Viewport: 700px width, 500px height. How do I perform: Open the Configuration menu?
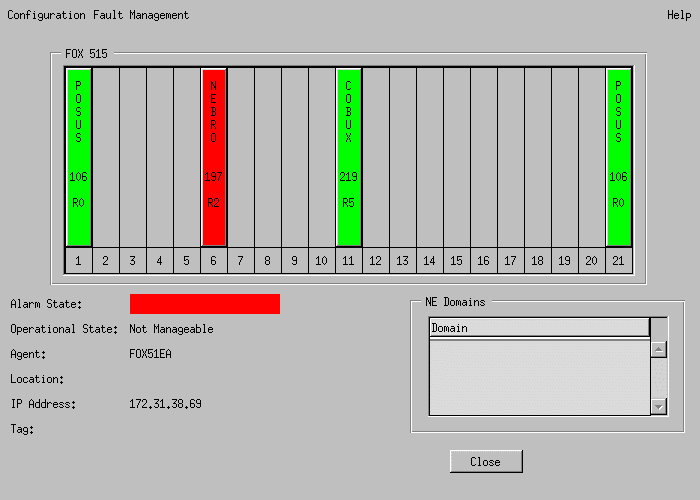(44, 15)
